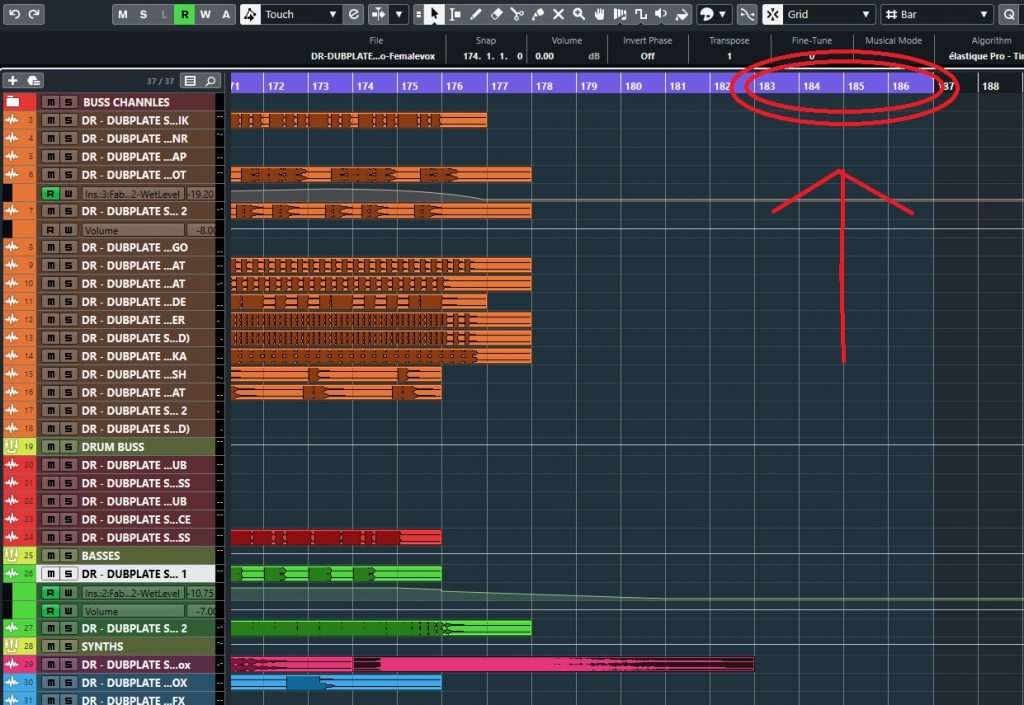Open the Touch automation mode dropdown
Screen dimensions: 1024x705
pyautogui.click(x=302, y=14)
